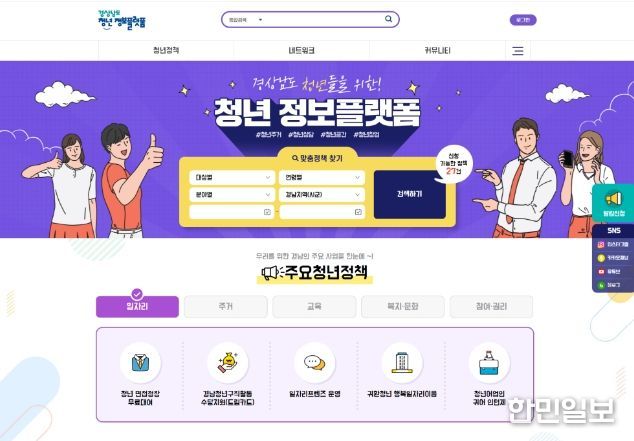Open the hamburger menu icon
This screenshot has width=634, height=441.
click(x=518, y=51)
